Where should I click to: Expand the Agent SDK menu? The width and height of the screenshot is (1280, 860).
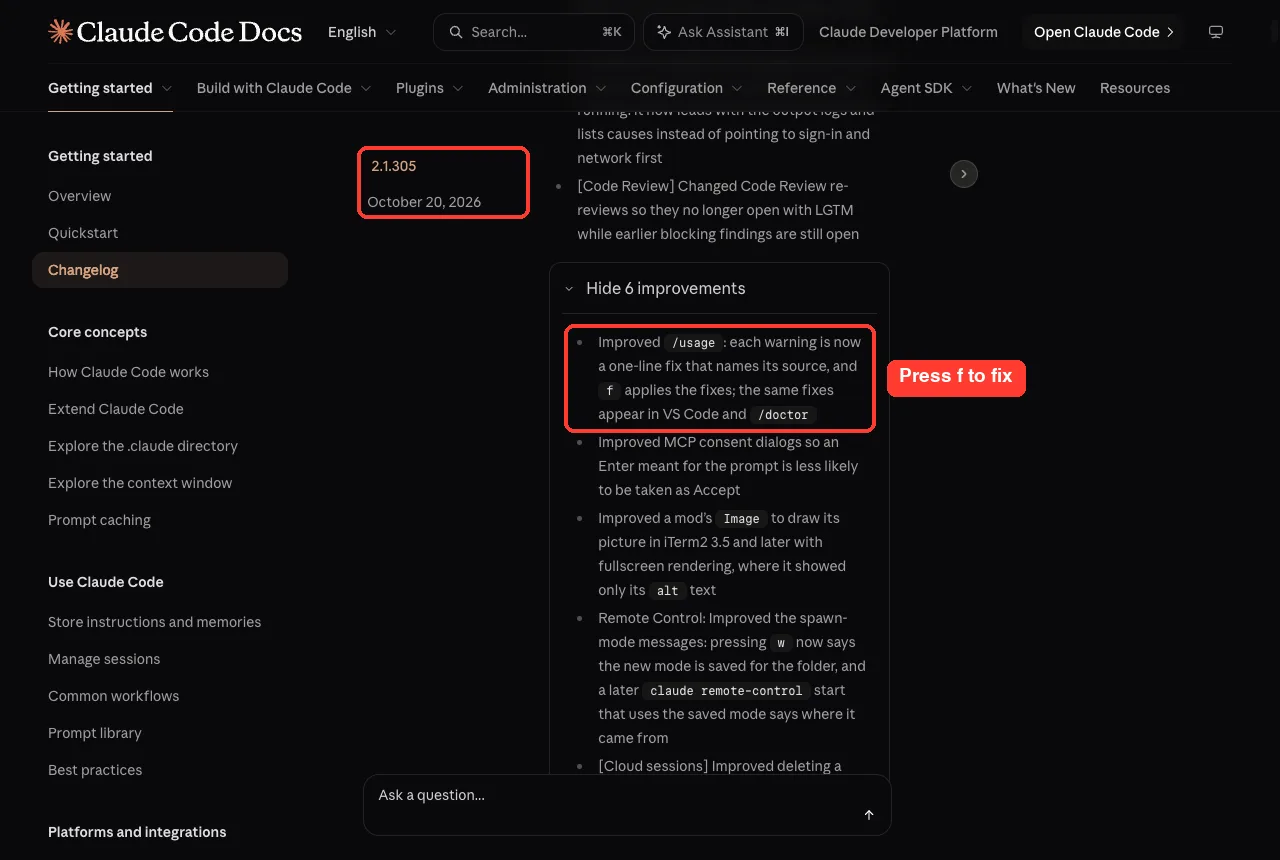pos(927,88)
